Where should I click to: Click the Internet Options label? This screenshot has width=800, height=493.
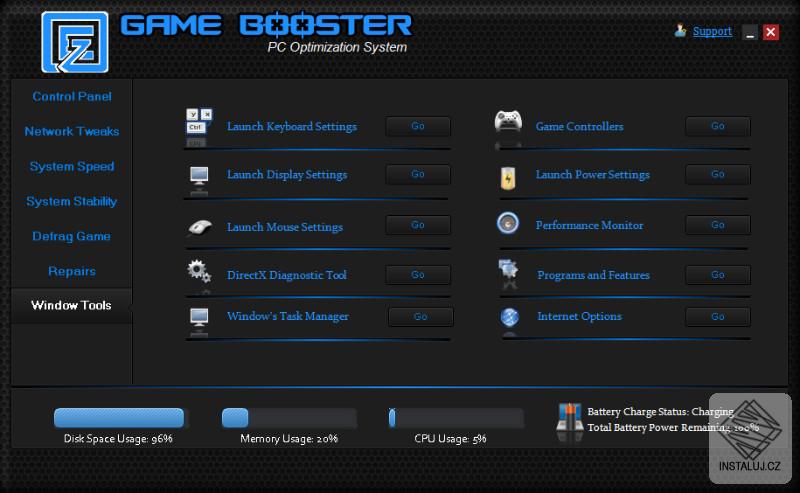[x=580, y=316]
